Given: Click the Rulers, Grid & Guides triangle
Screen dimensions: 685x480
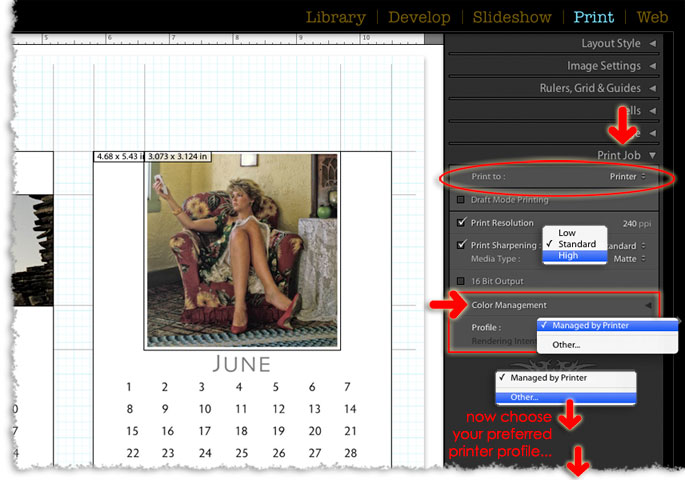Looking at the screenshot, I should click(x=652, y=88).
